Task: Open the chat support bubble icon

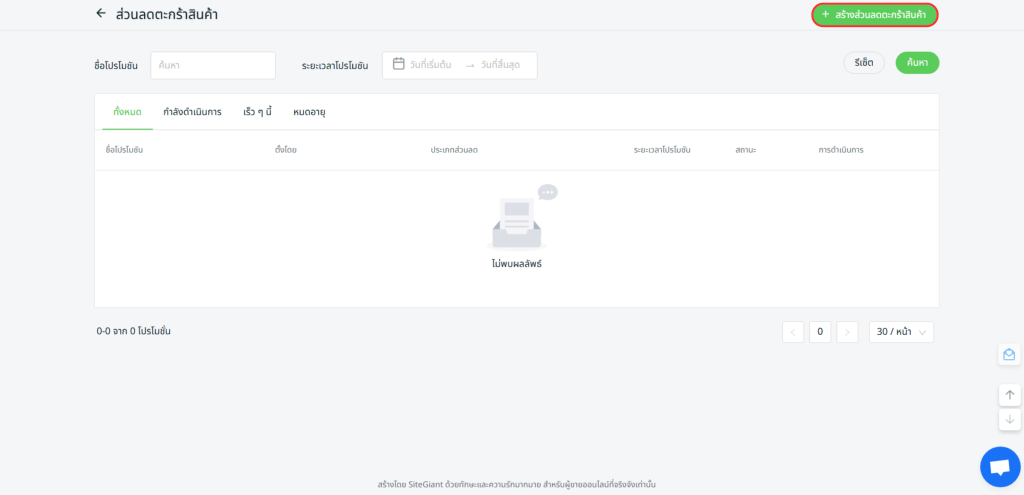Action: (999, 466)
